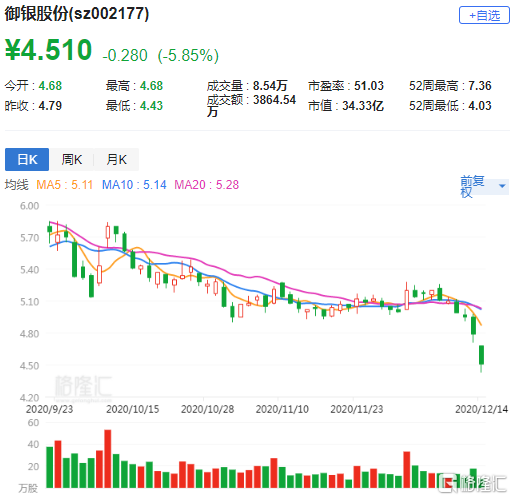
Task: Click the current price ¥4.510
Action: pyautogui.click(x=49, y=50)
